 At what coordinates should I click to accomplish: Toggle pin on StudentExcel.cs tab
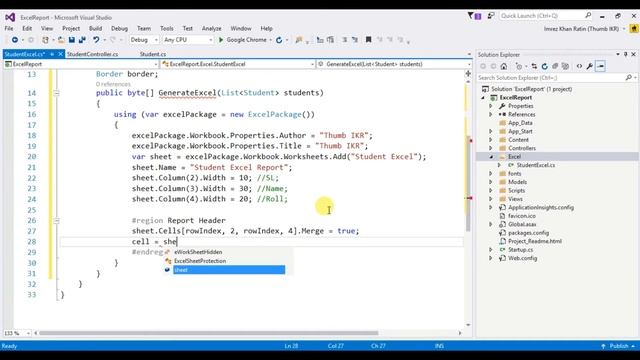click(x=52, y=54)
